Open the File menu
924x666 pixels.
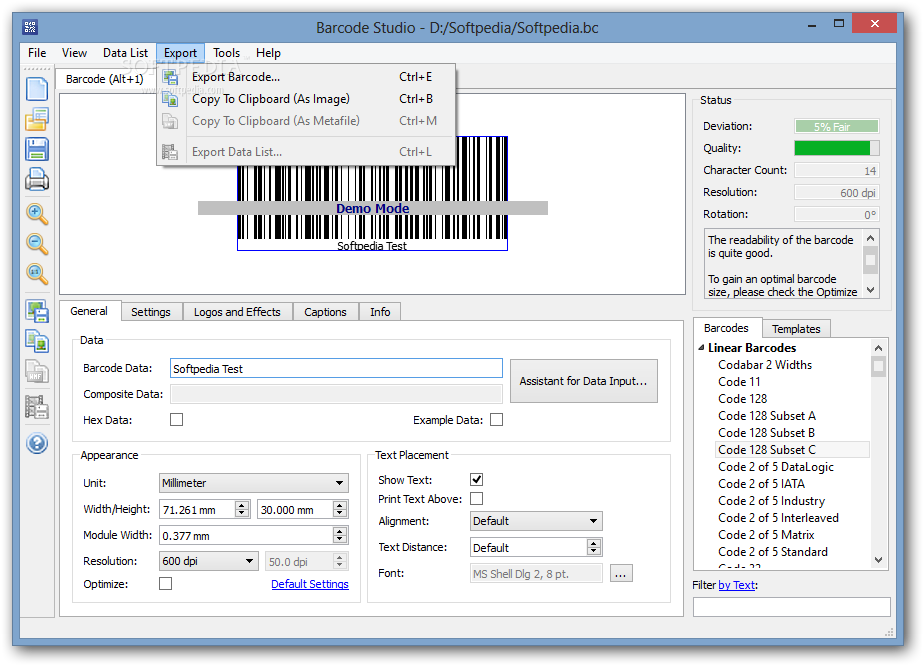37,53
